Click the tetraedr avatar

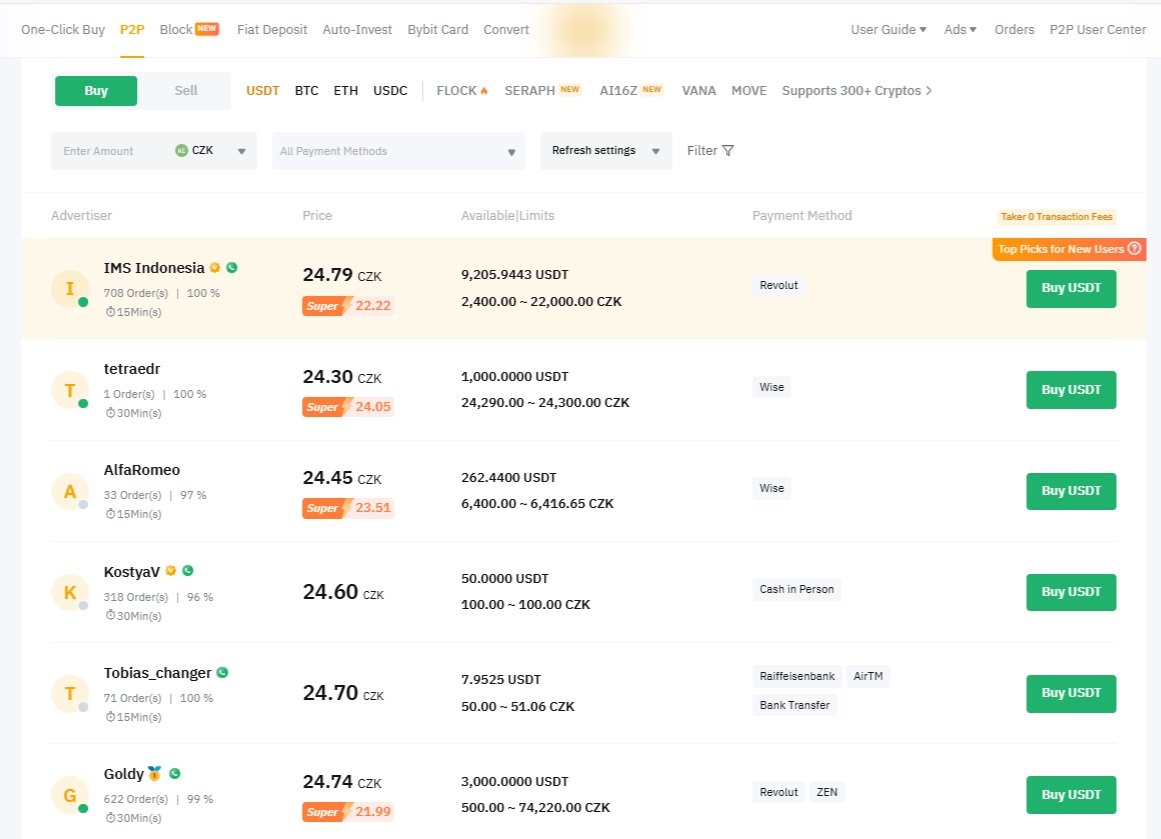(x=70, y=390)
